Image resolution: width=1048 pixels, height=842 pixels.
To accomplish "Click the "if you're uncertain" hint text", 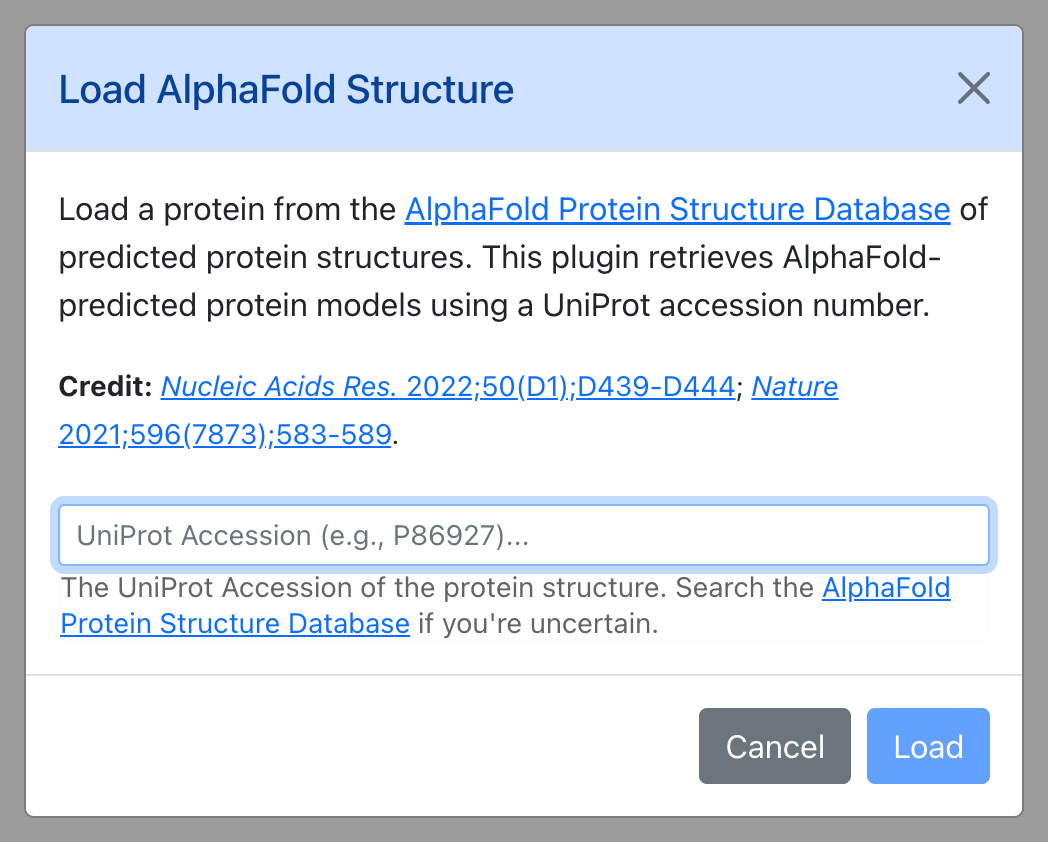I will (538, 623).
